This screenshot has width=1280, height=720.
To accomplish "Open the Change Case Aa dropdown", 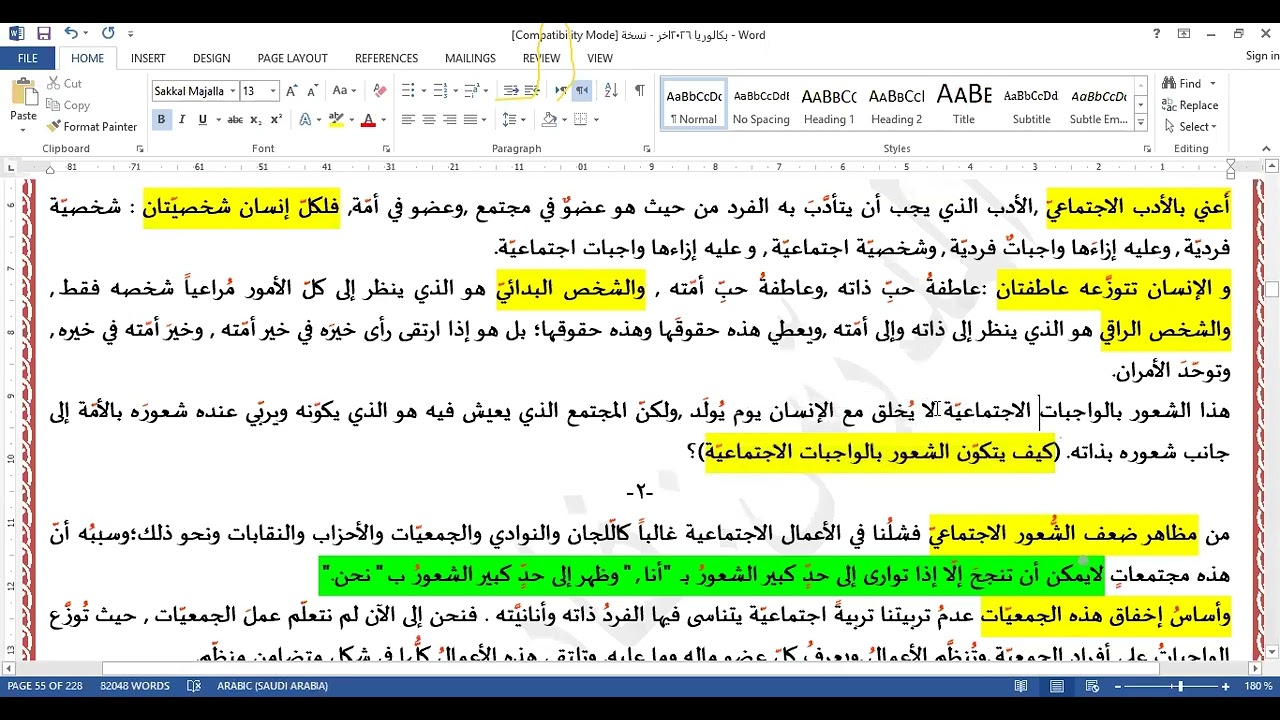I will tap(344, 91).
